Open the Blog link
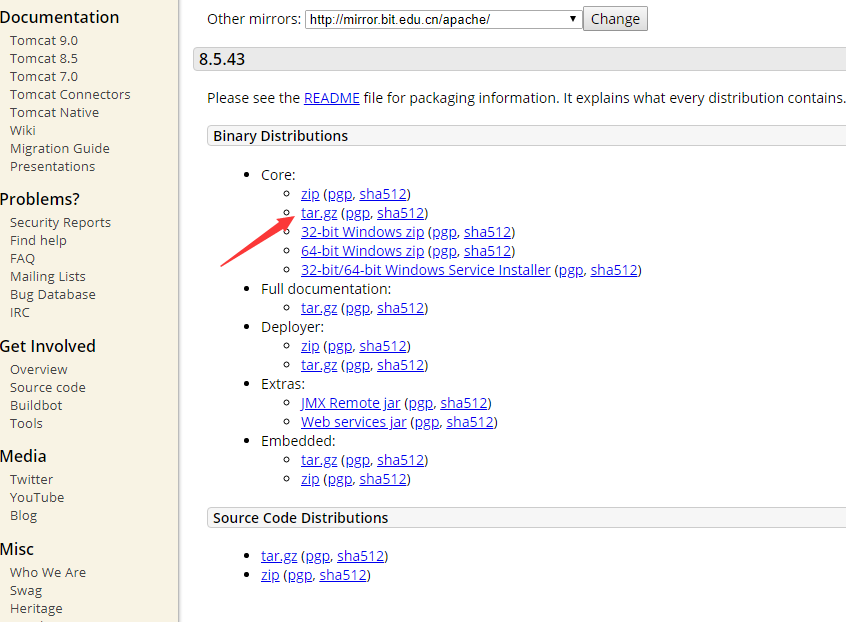846x622 pixels. (x=23, y=516)
